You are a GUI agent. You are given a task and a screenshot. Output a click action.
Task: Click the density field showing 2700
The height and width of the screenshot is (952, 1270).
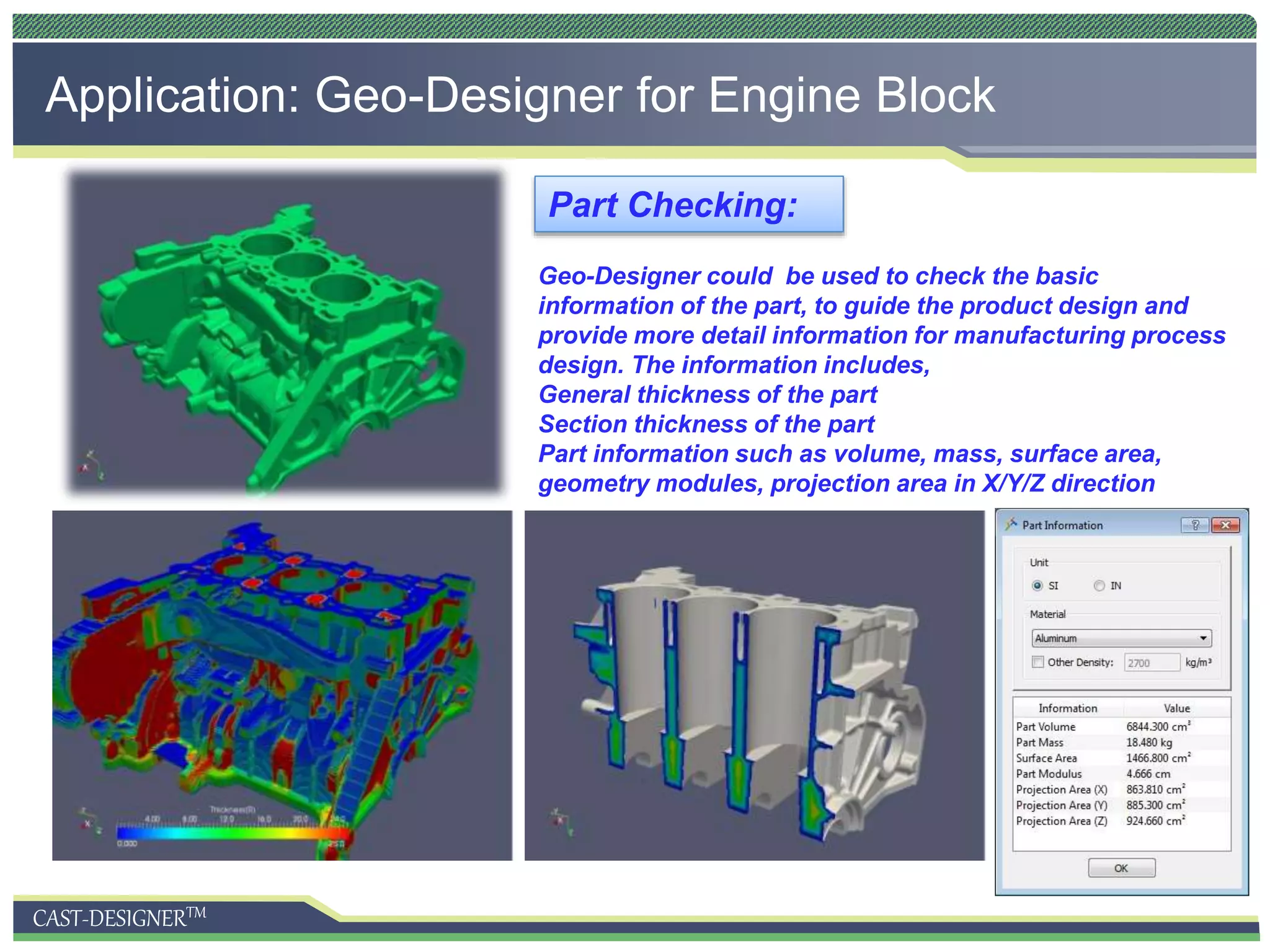(1152, 663)
